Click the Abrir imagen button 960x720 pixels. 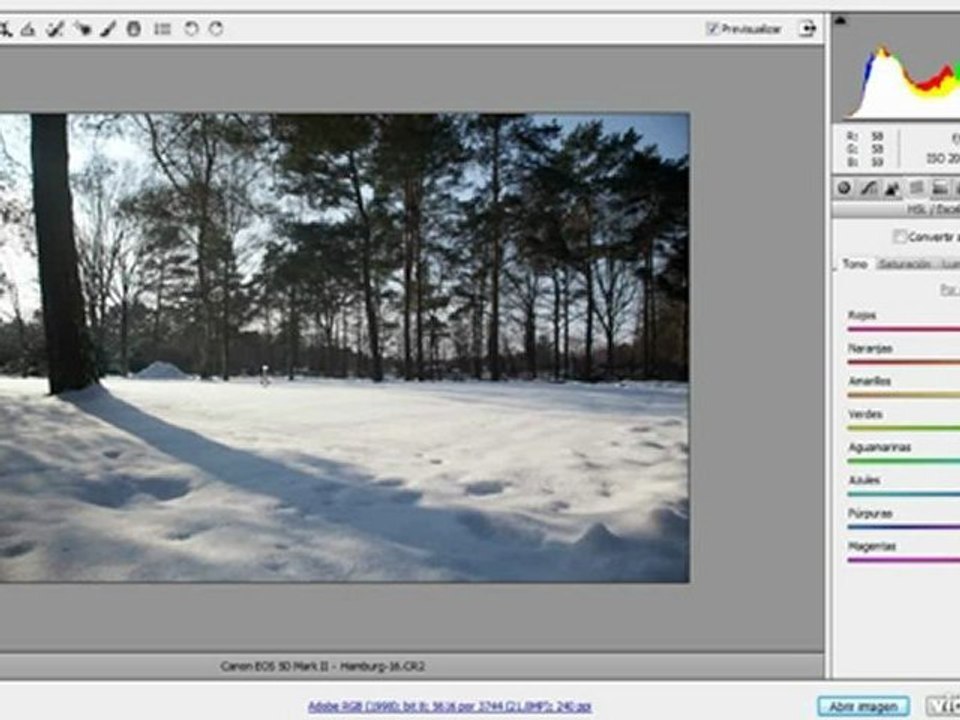pos(863,707)
